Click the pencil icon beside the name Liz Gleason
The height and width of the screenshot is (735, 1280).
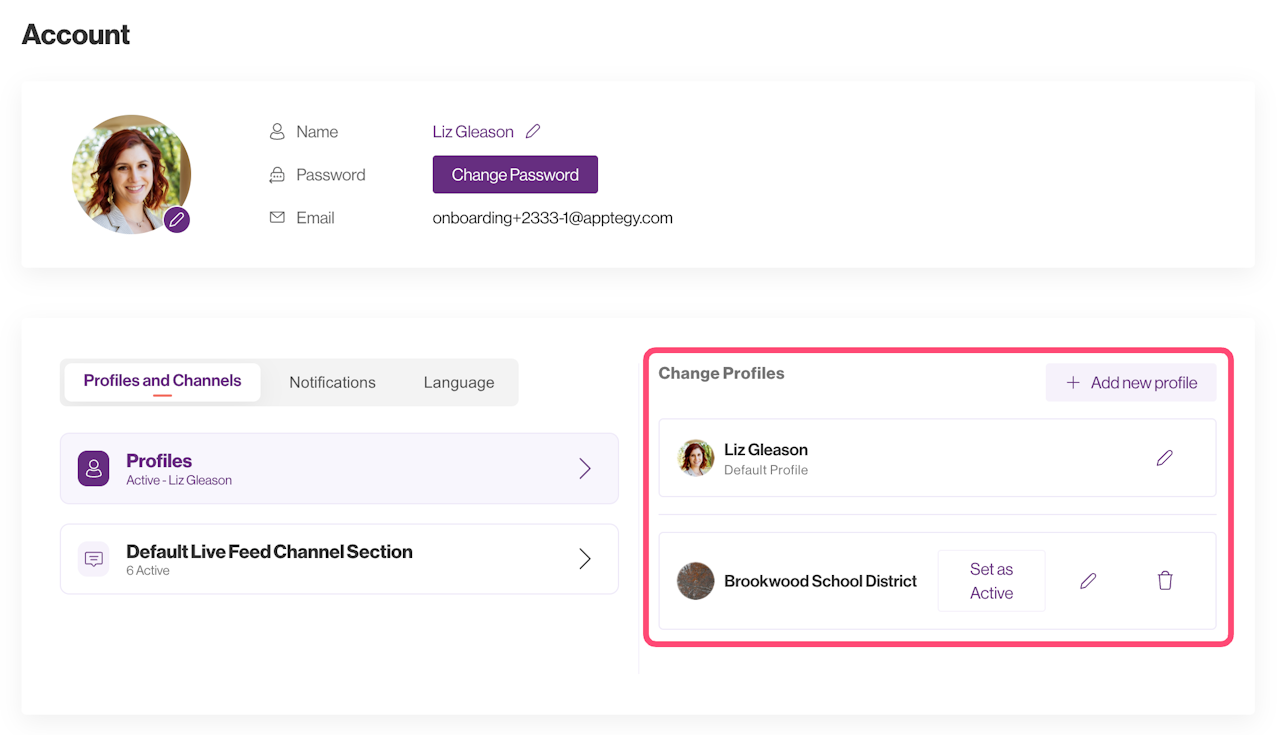(x=533, y=132)
